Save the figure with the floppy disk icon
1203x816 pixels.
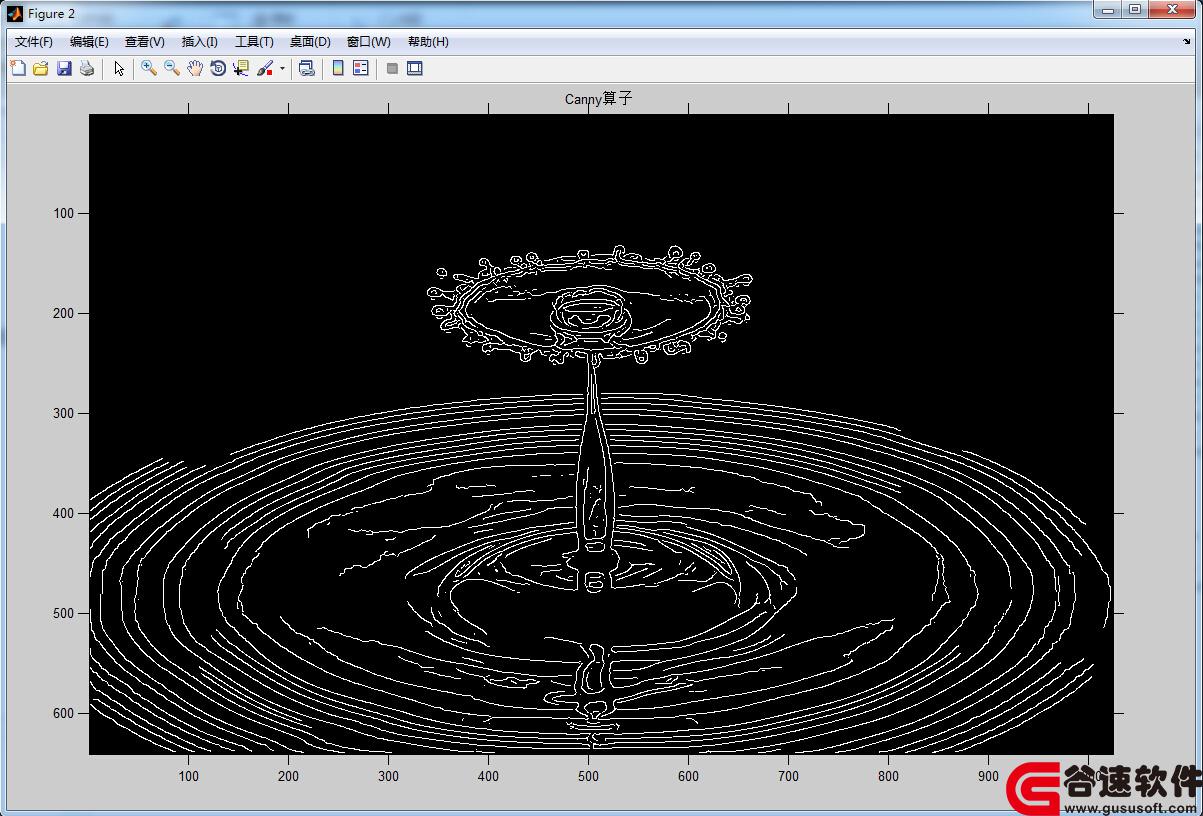[64, 68]
